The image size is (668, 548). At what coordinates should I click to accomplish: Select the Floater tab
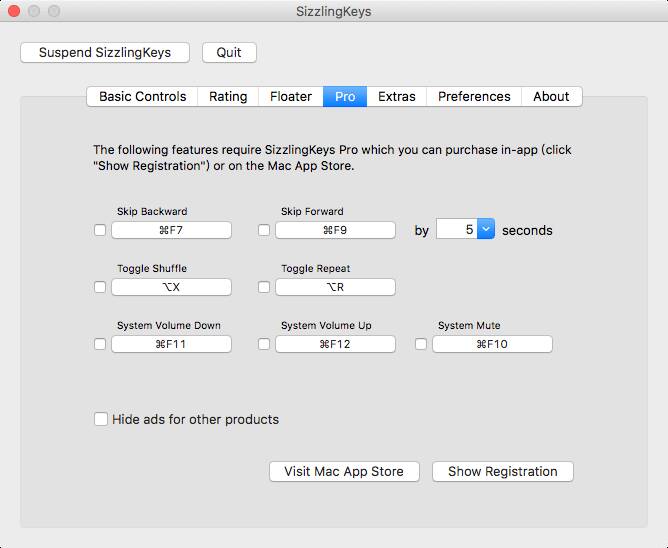coord(291,96)
